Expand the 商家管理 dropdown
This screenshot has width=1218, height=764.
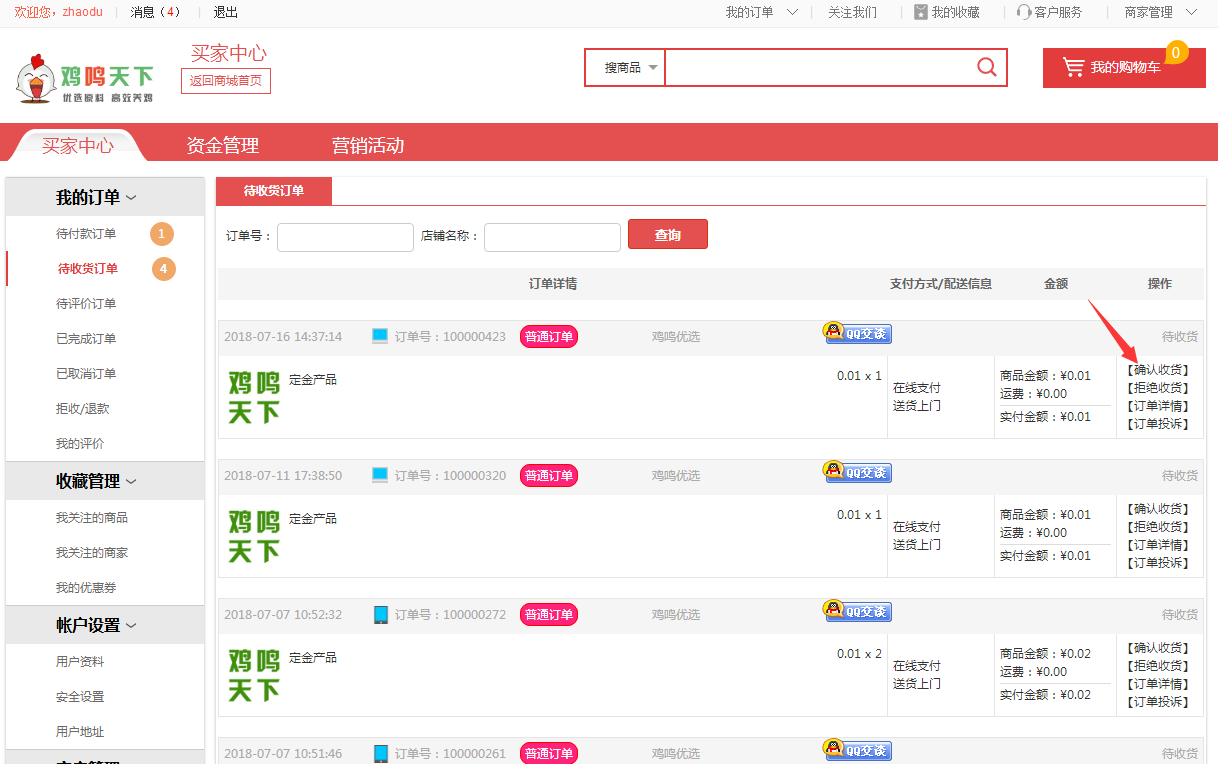click(x=1160, y=12)
